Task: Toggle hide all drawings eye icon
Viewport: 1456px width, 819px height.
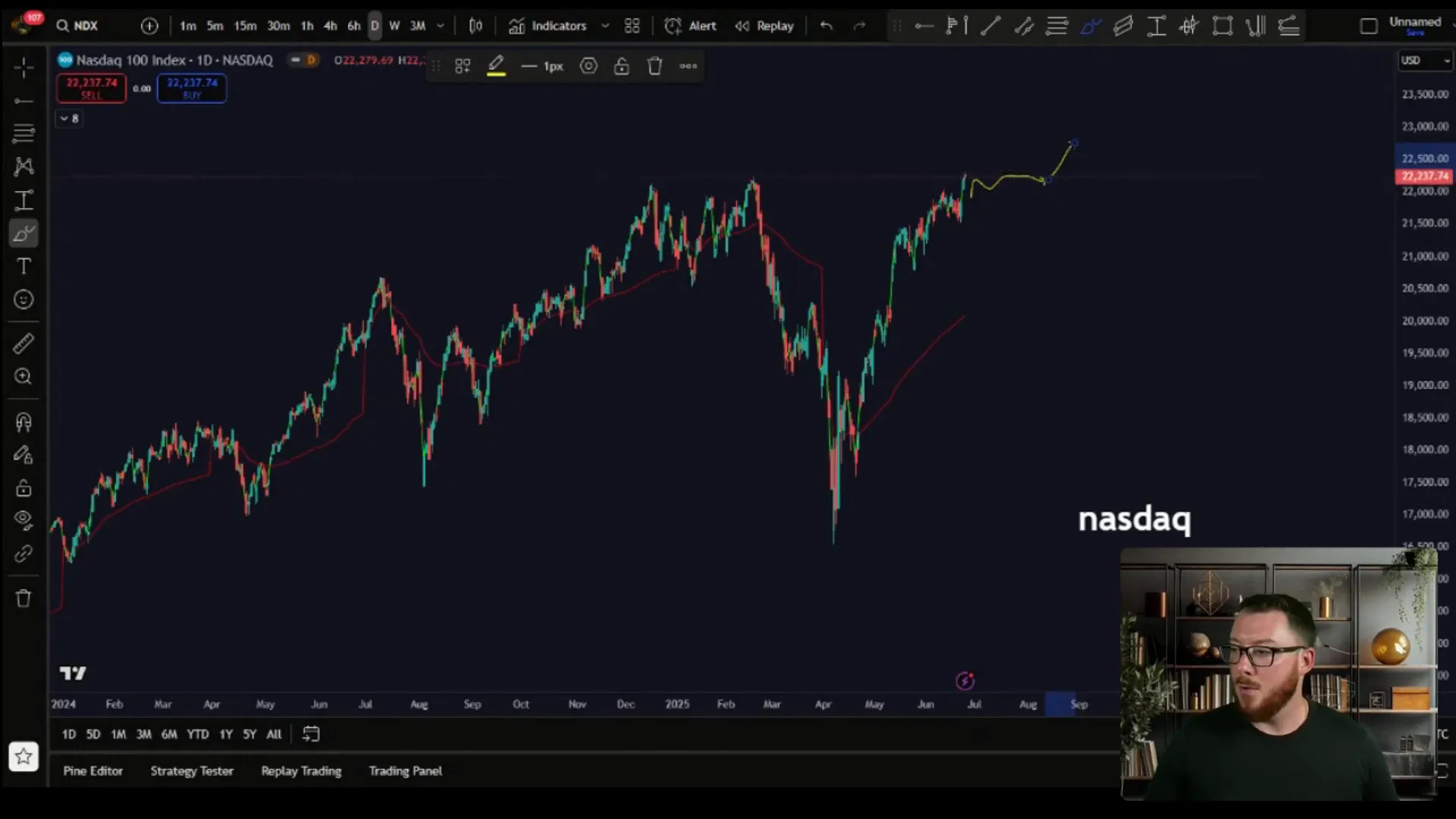Action: tap(24, 520)
